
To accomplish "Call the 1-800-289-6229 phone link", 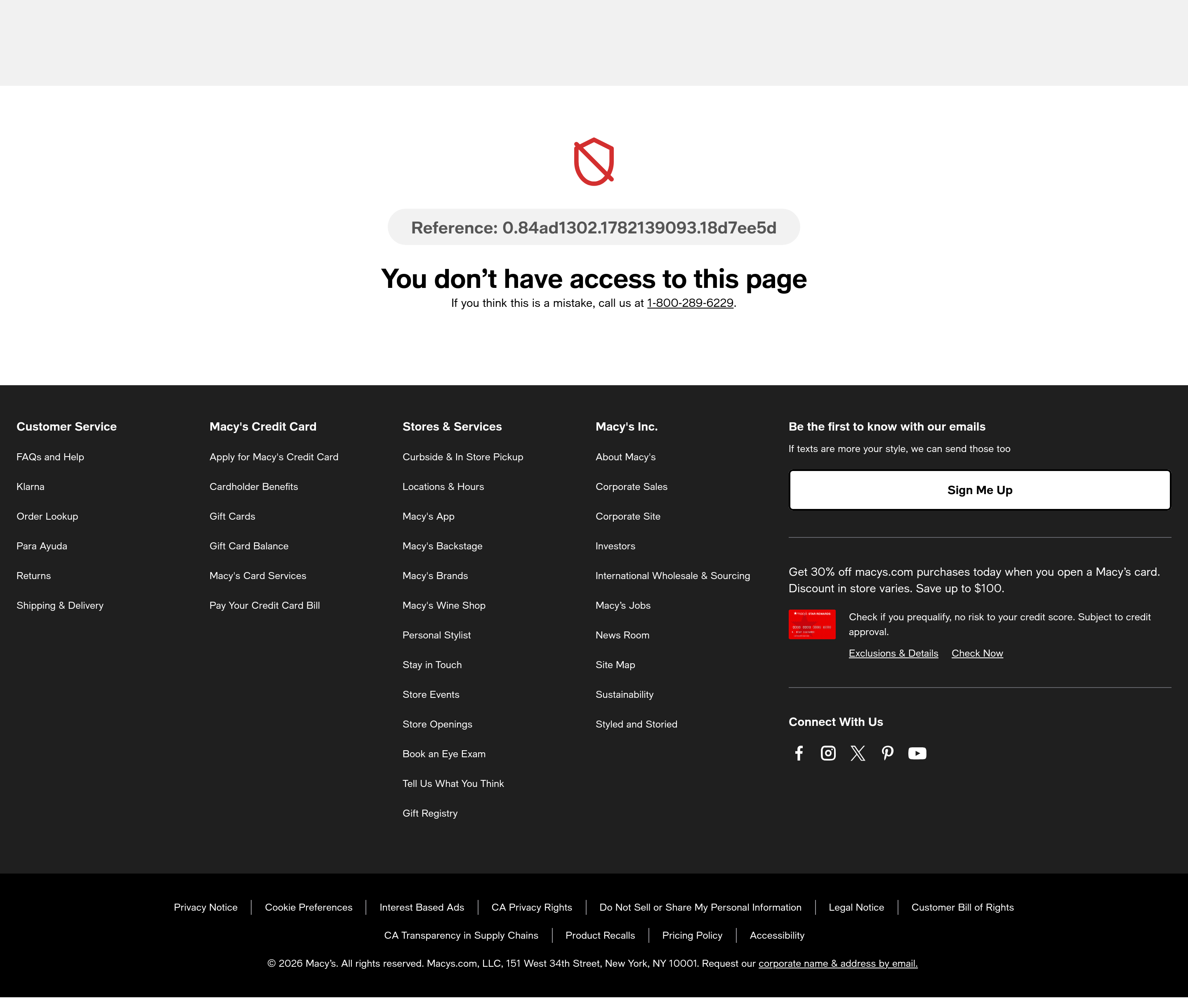I will 690,303.
